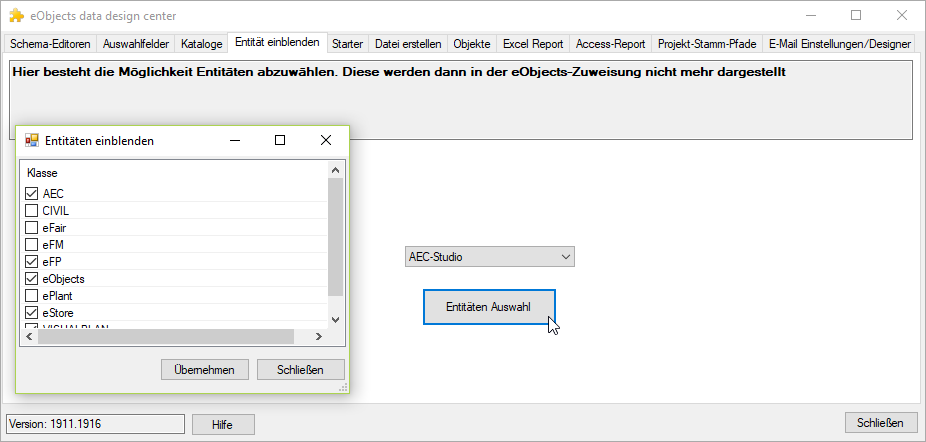Screen dimensions: 926x442
Task: Click the list's vertical scrollbar down arrow
Action: click(x=335, y=320)
